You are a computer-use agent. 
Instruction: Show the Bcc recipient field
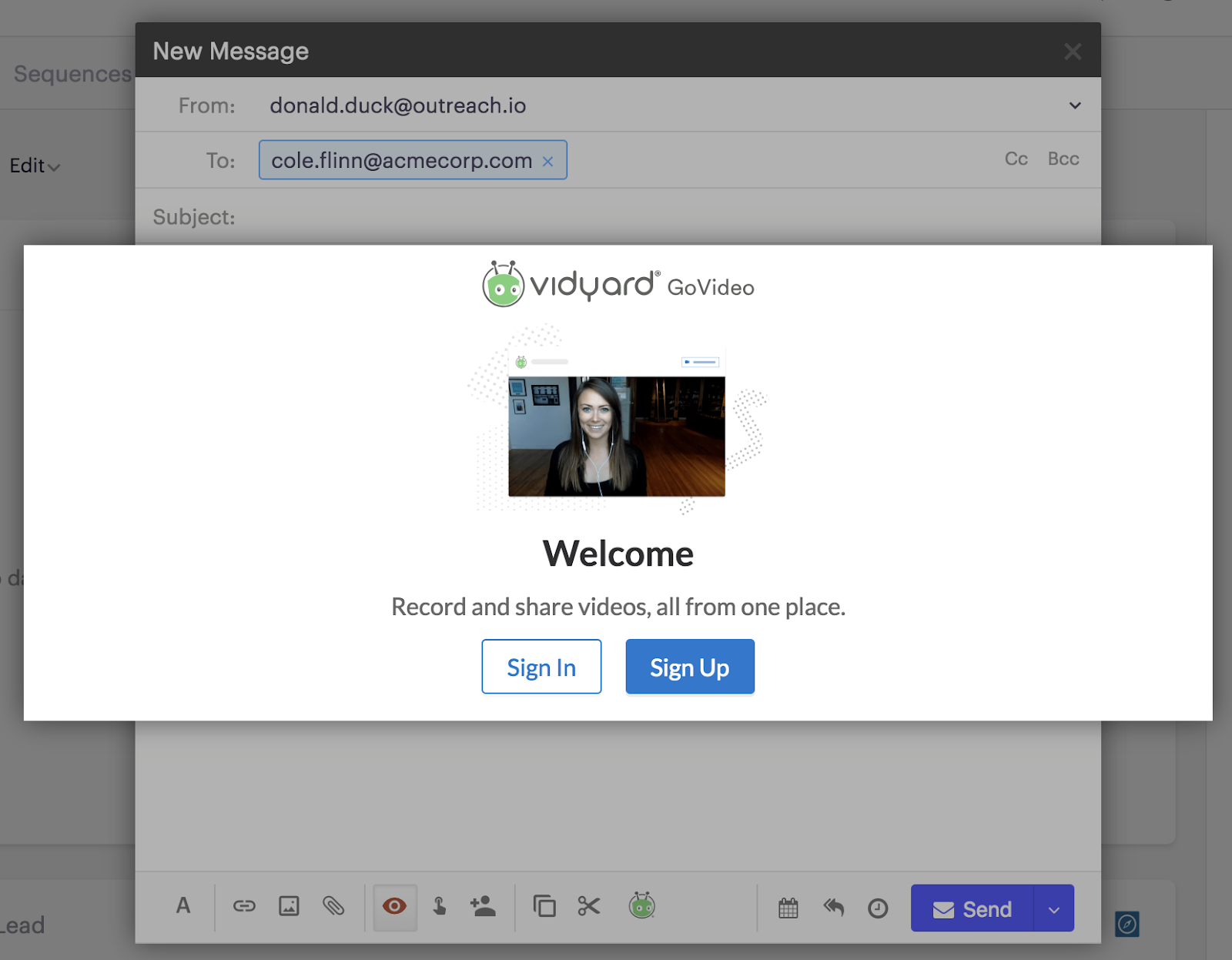point(1063,159)
